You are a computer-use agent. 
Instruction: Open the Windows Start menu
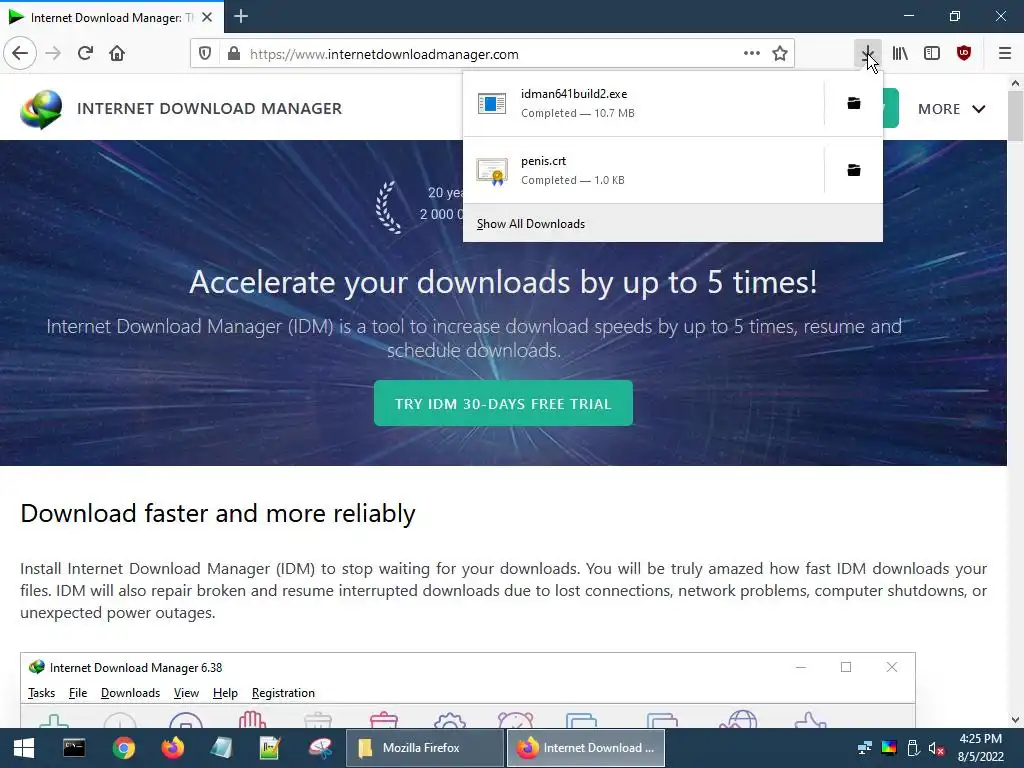[24, 748]
